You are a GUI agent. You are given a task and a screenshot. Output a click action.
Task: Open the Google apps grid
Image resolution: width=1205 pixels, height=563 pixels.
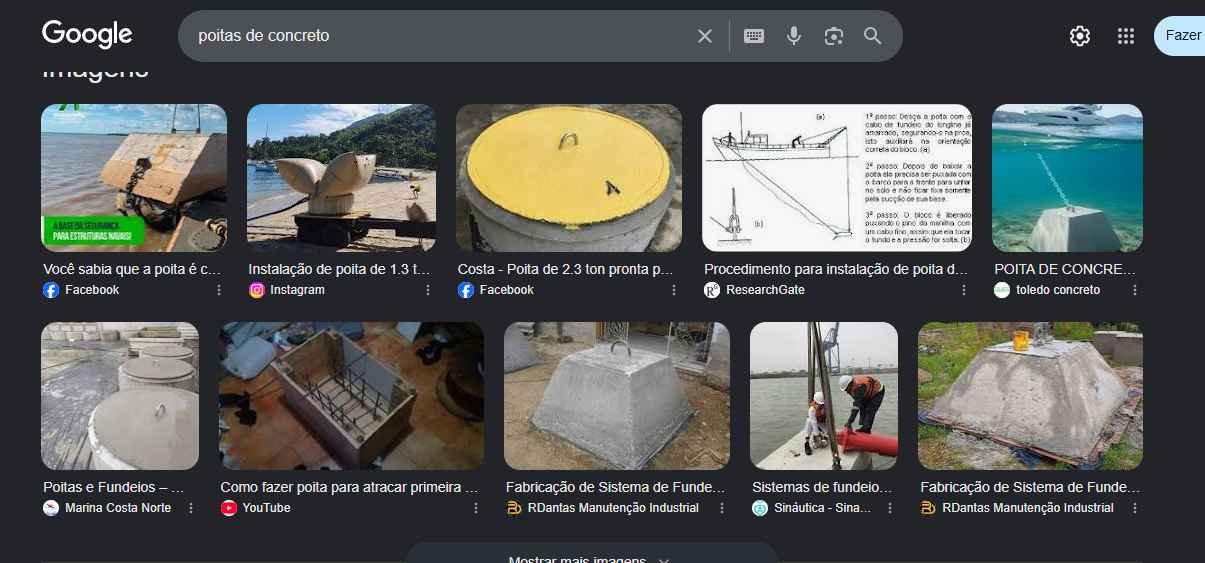1126,36
